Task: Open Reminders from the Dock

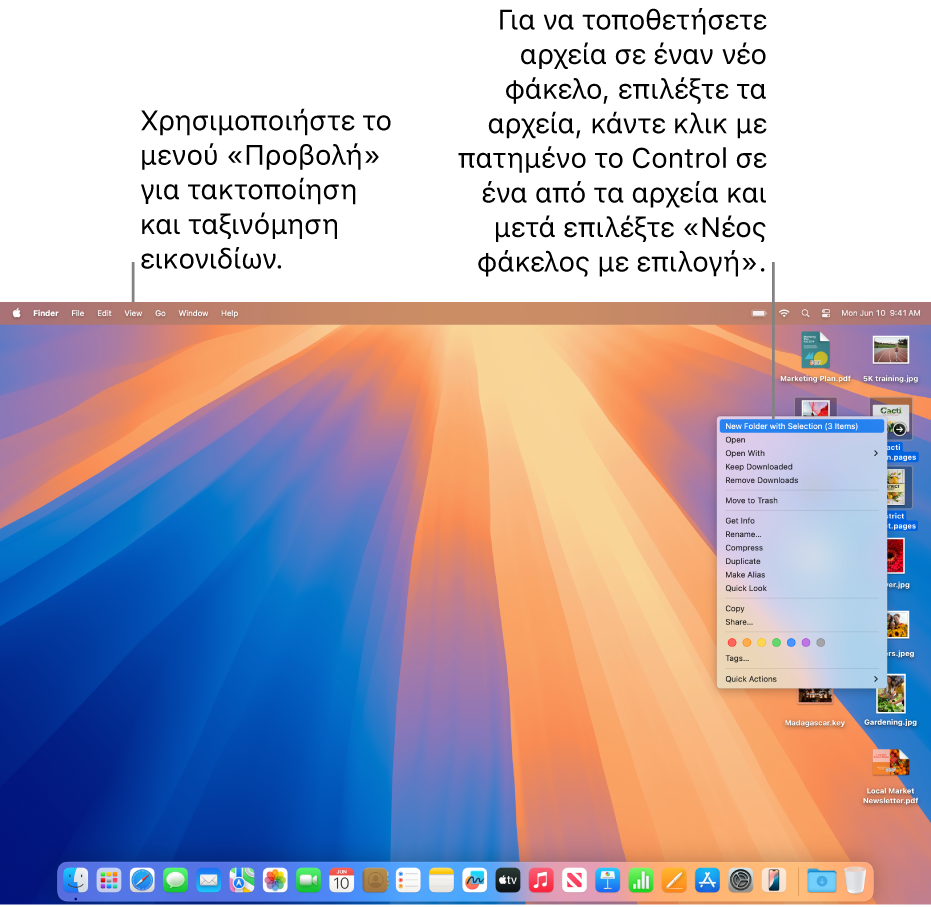Action: 408,880
